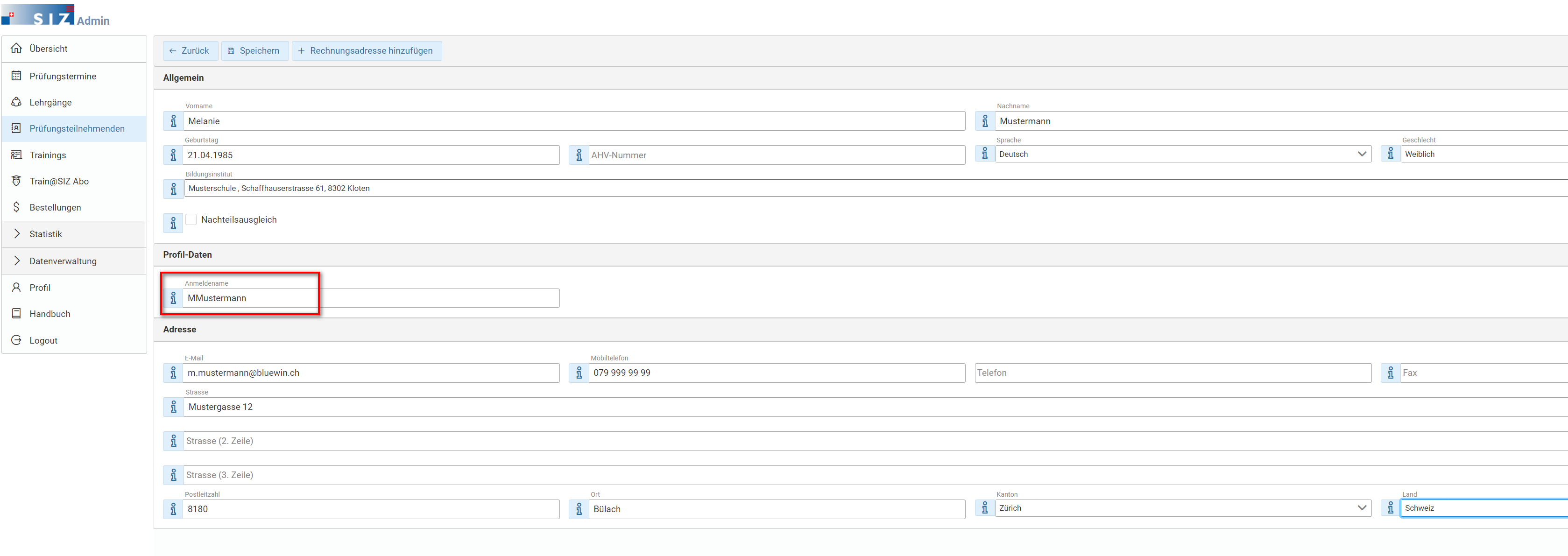This screenshot has height=556, width=1568.
Task: Open Trainings in the sidebar
Action: [x=74, y=155]
